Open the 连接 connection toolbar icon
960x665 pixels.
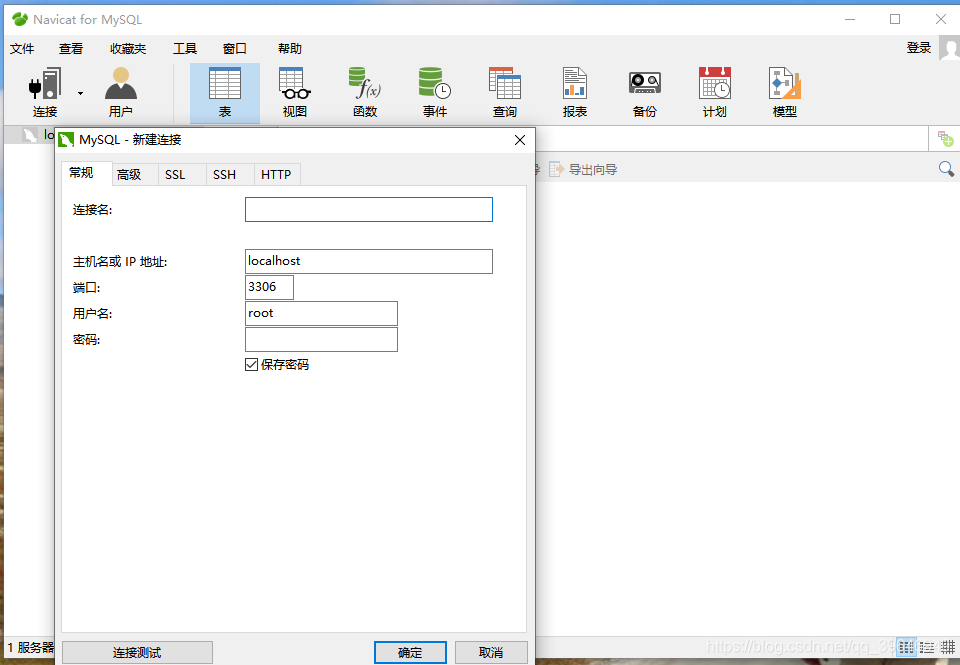(45, 92)
